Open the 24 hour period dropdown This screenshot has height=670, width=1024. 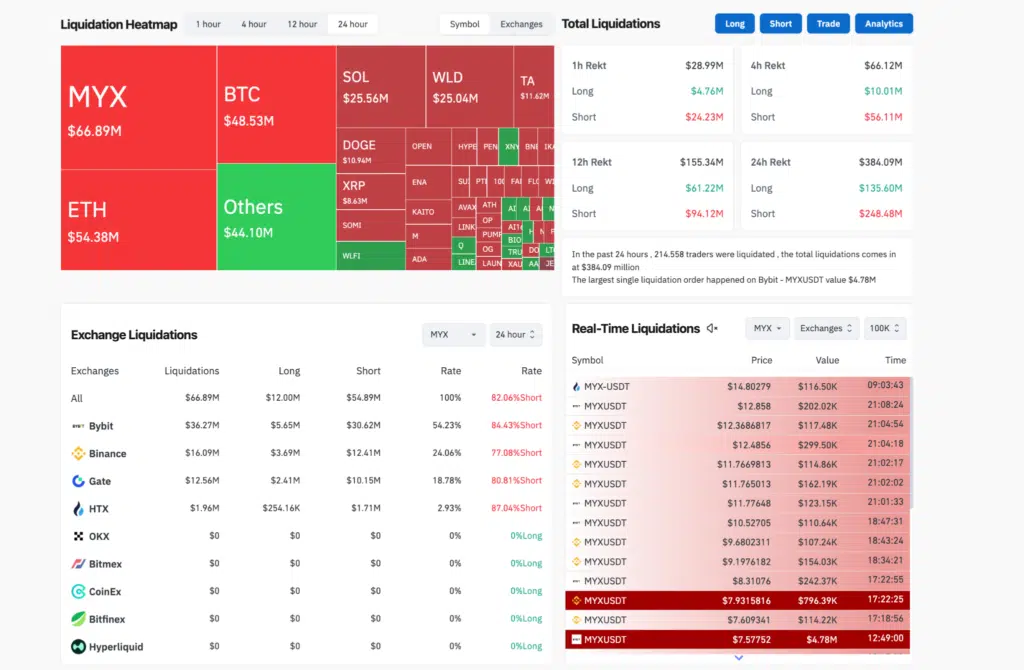[516, 335]
